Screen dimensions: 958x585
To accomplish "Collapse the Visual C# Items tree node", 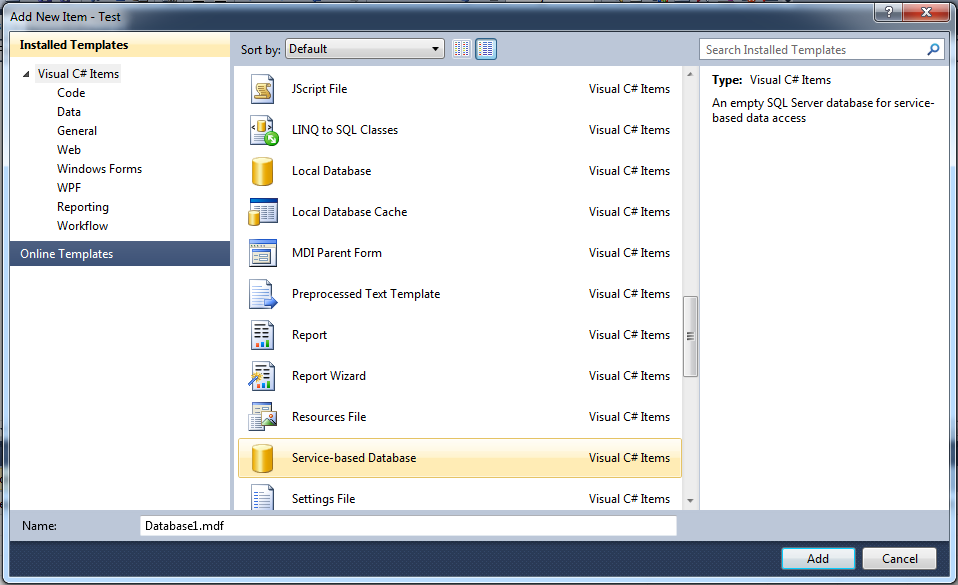I will [26, 74].
